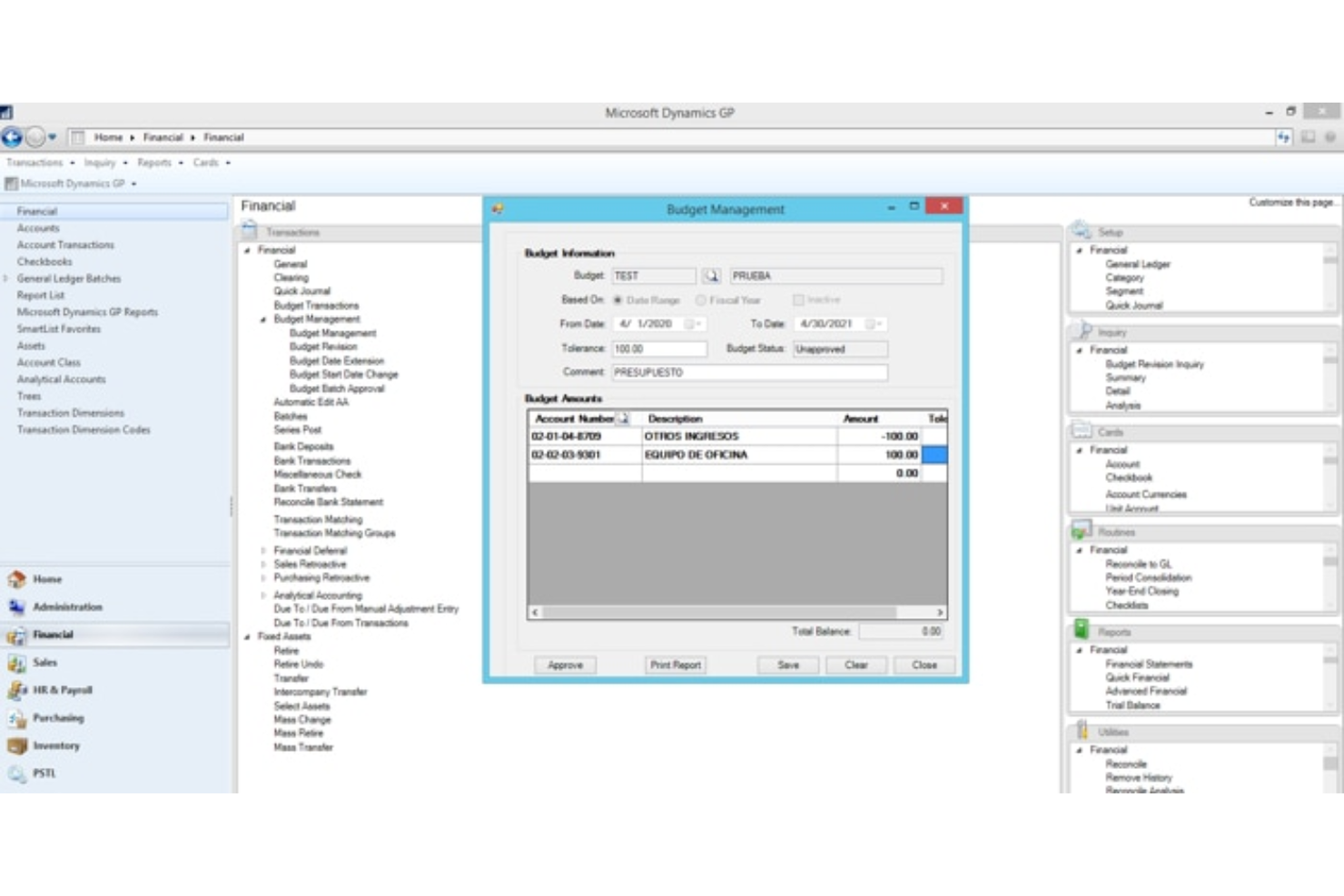Open the Microsoft Dynamics GP dropdown menu
The image size is (1344, 896).
coord(71,183)
